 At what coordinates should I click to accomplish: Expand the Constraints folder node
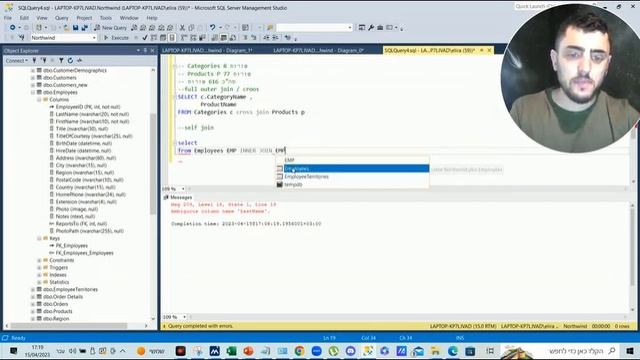[39, 260]
